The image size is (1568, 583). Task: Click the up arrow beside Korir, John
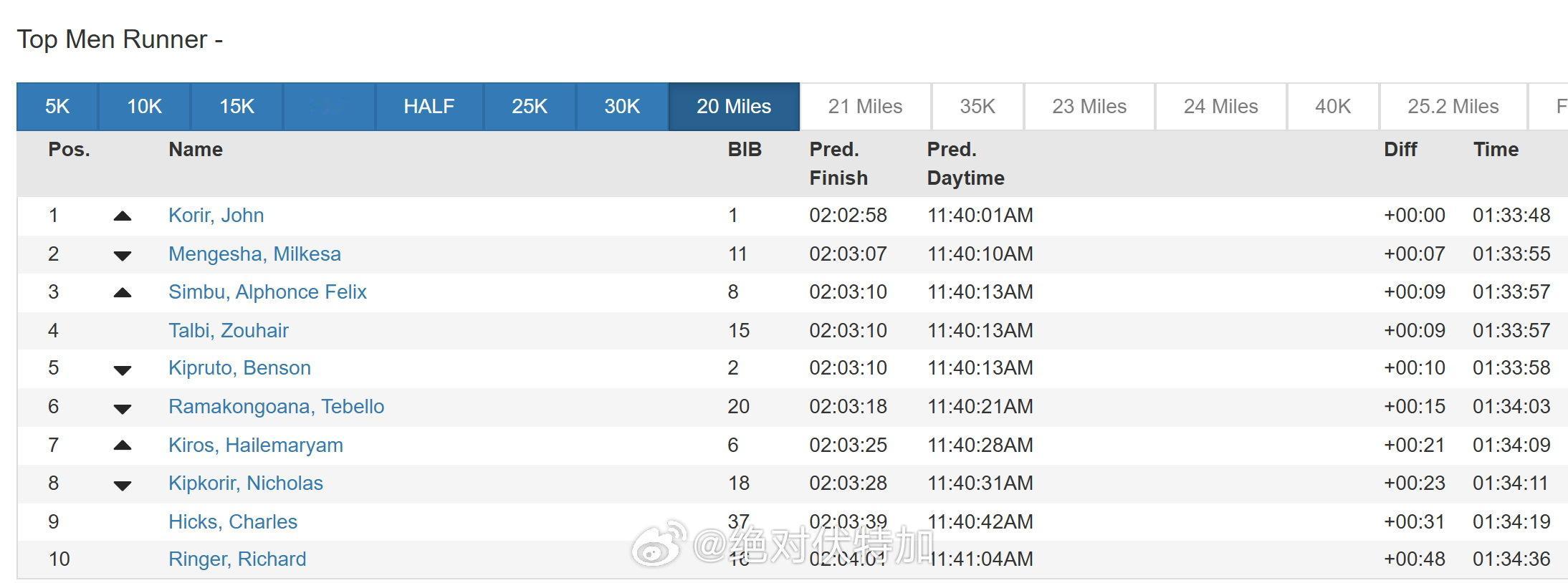point(123,216)
